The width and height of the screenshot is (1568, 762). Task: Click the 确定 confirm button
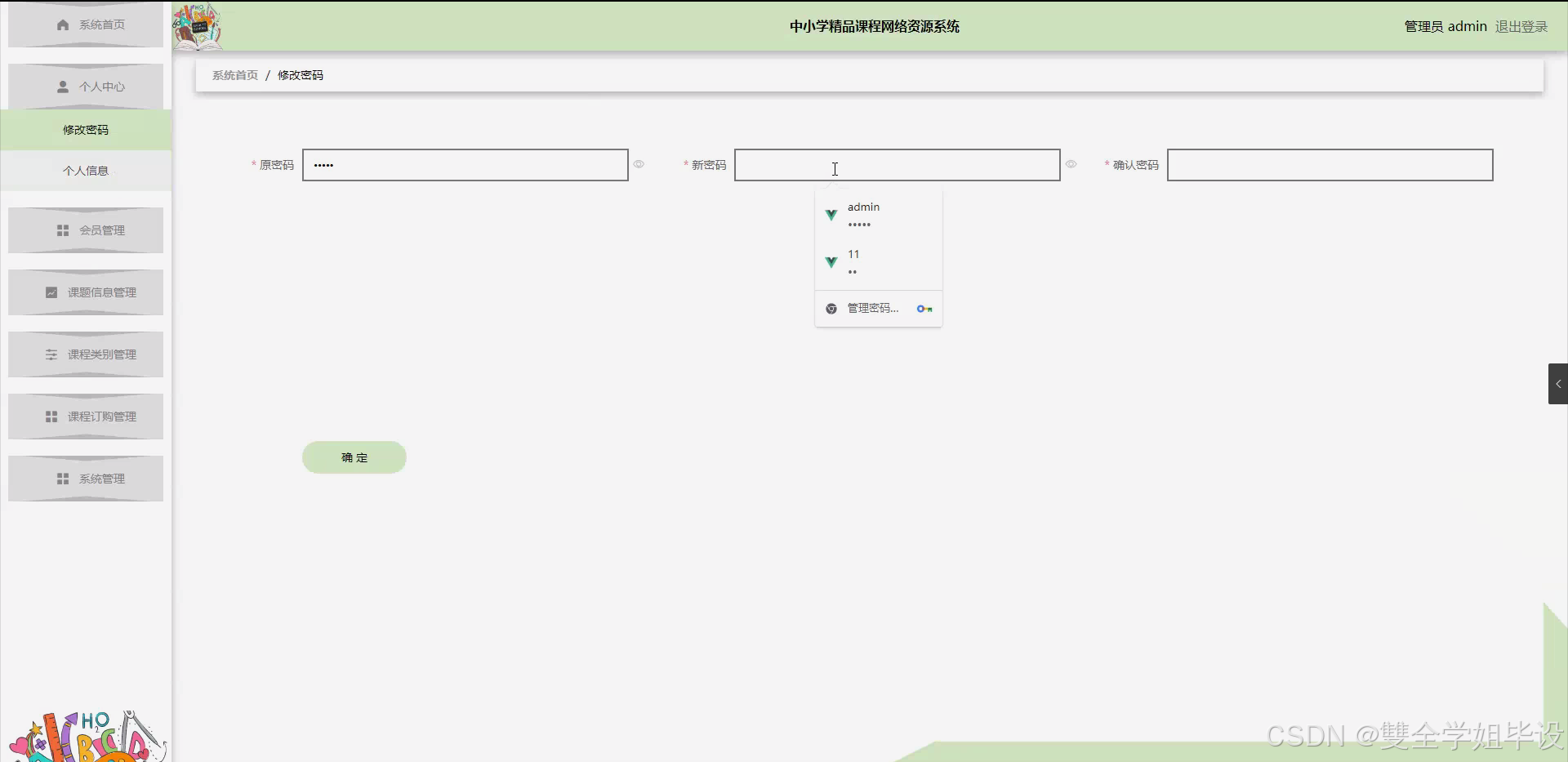click(x=354, y=457)
